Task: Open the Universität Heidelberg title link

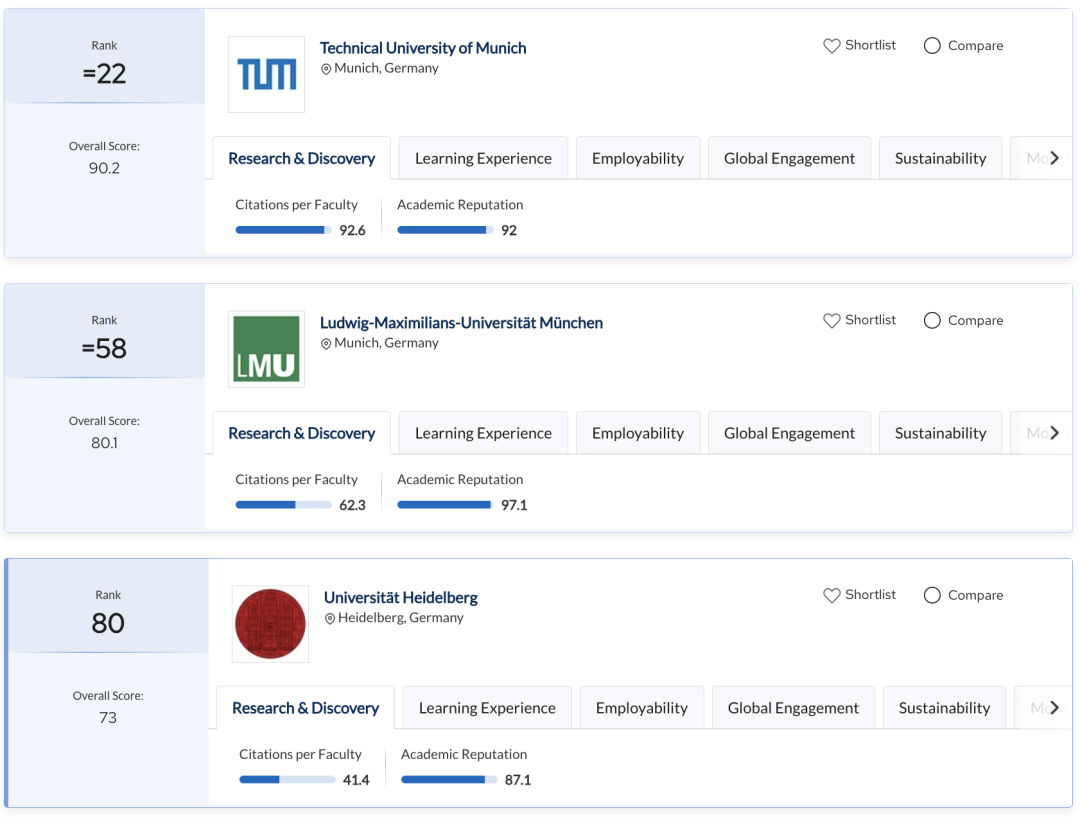Action: tap(400, 598)
